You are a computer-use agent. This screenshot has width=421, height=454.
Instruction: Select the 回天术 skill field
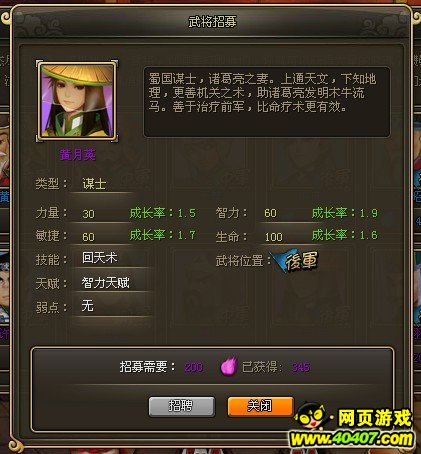click(111, 258)
